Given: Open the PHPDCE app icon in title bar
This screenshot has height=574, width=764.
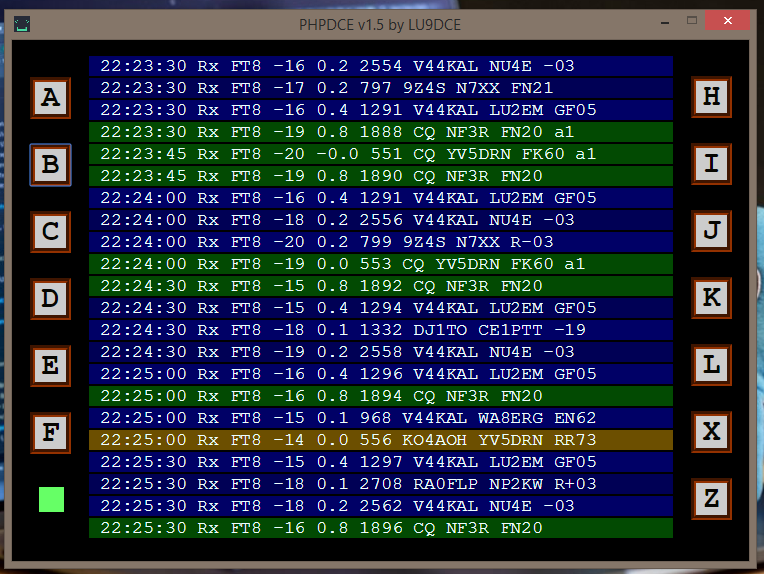Looking at the screenshot, I should pos(22,24).
